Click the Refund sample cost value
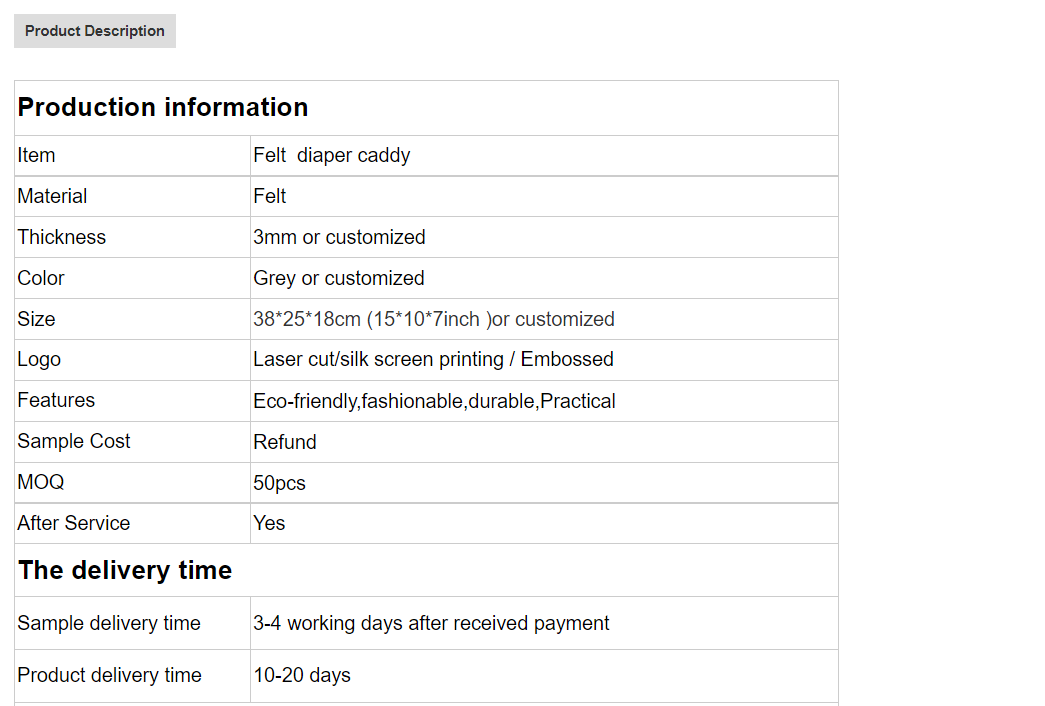This screenshot has height=706, width=1045. (x=285, y=442)
